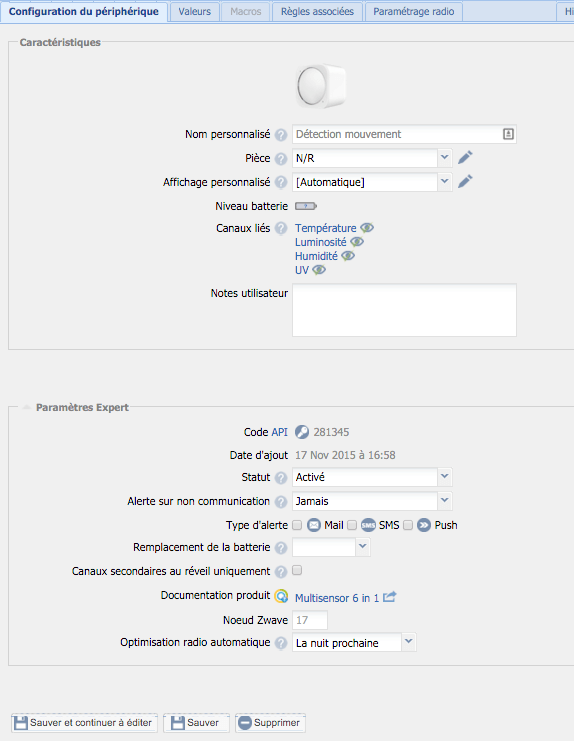Click the API key icon
Image resolution: width=574 pixels, height=741 pixels.
302,432
